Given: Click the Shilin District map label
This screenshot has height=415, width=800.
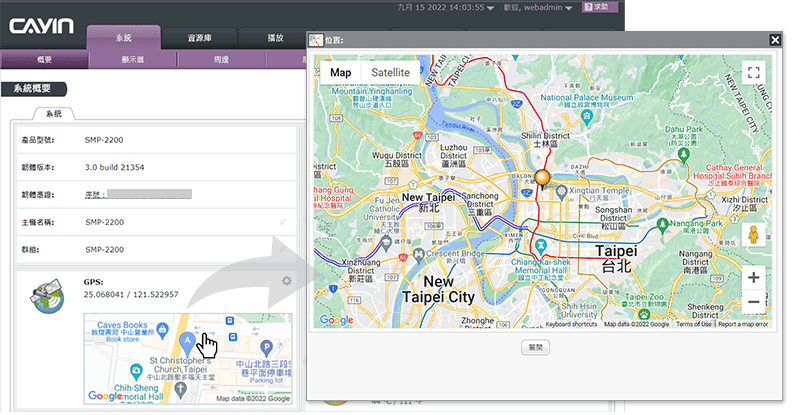Looking at the screenshot, I should click(x=545, y=140).
